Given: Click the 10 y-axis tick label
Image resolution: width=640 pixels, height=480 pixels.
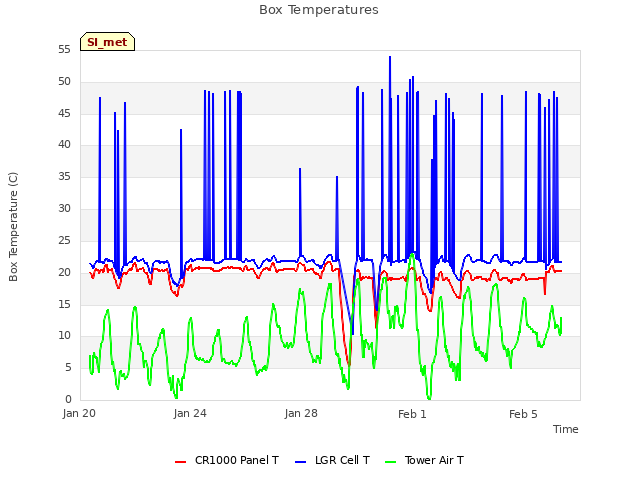Looking at the screenshot, I should pyautogui.click(x=64, y=336).
